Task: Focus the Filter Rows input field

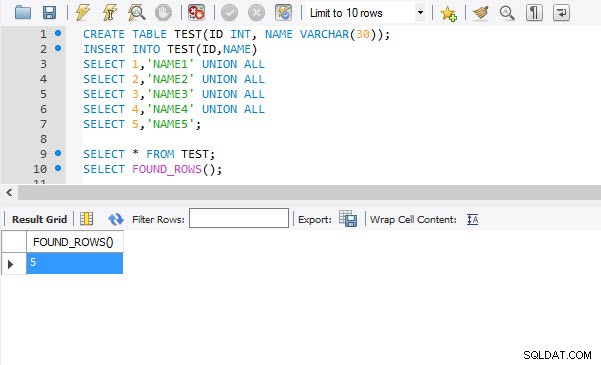Action: click(x=239, y=218)
